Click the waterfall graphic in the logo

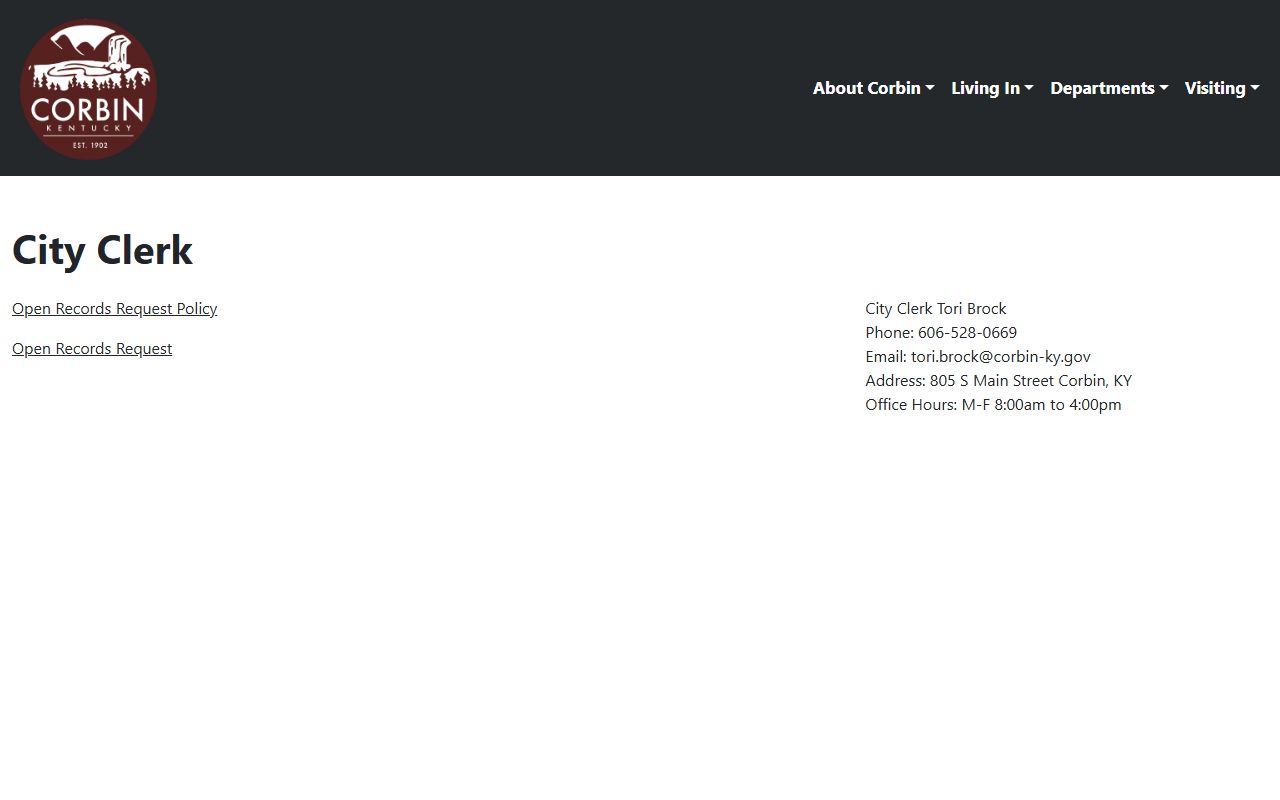pyautogui.click(x=120, y=52)
